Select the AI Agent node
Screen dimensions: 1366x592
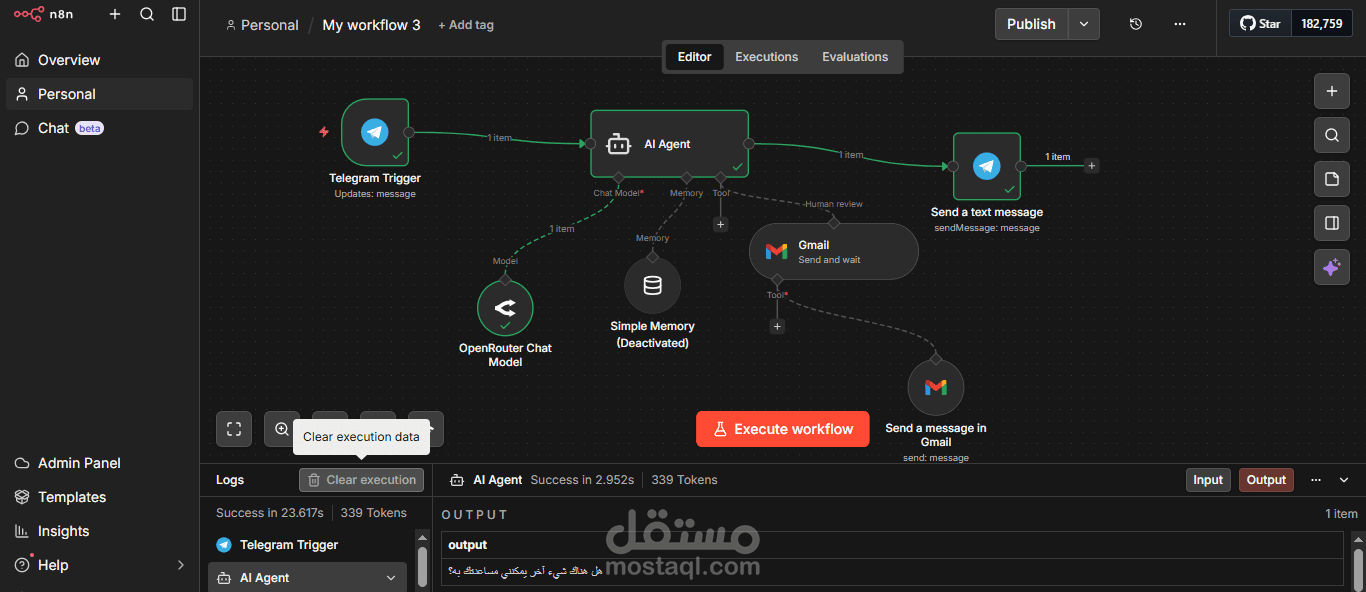669,144
